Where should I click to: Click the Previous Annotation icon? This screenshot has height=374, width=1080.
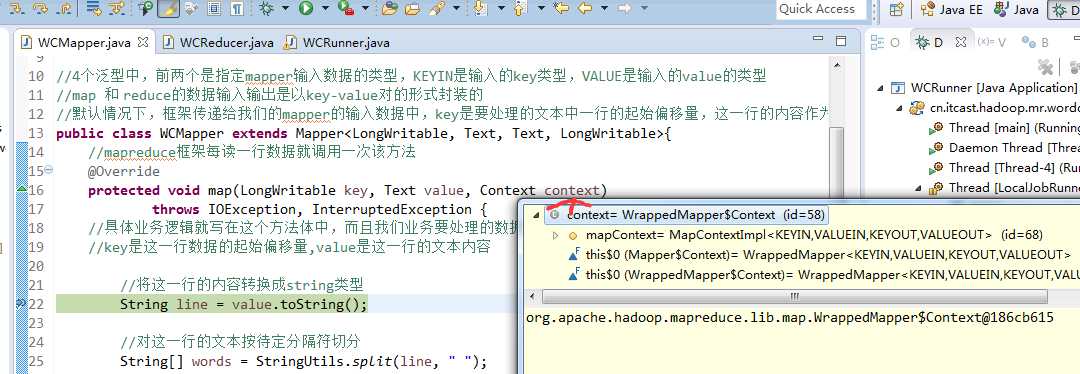click(520, 8)
